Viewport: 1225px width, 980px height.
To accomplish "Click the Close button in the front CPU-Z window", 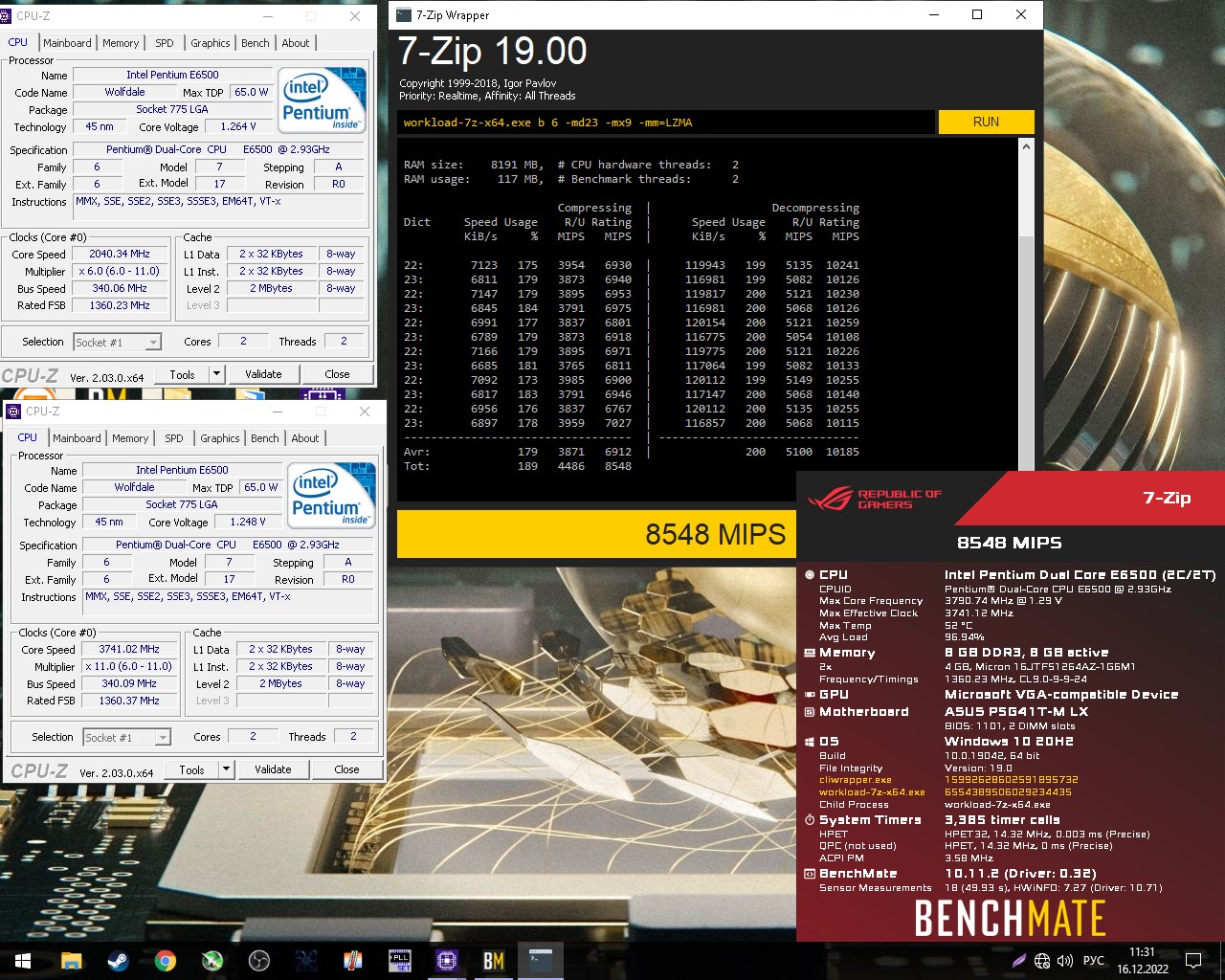I will tap(346, 769).
